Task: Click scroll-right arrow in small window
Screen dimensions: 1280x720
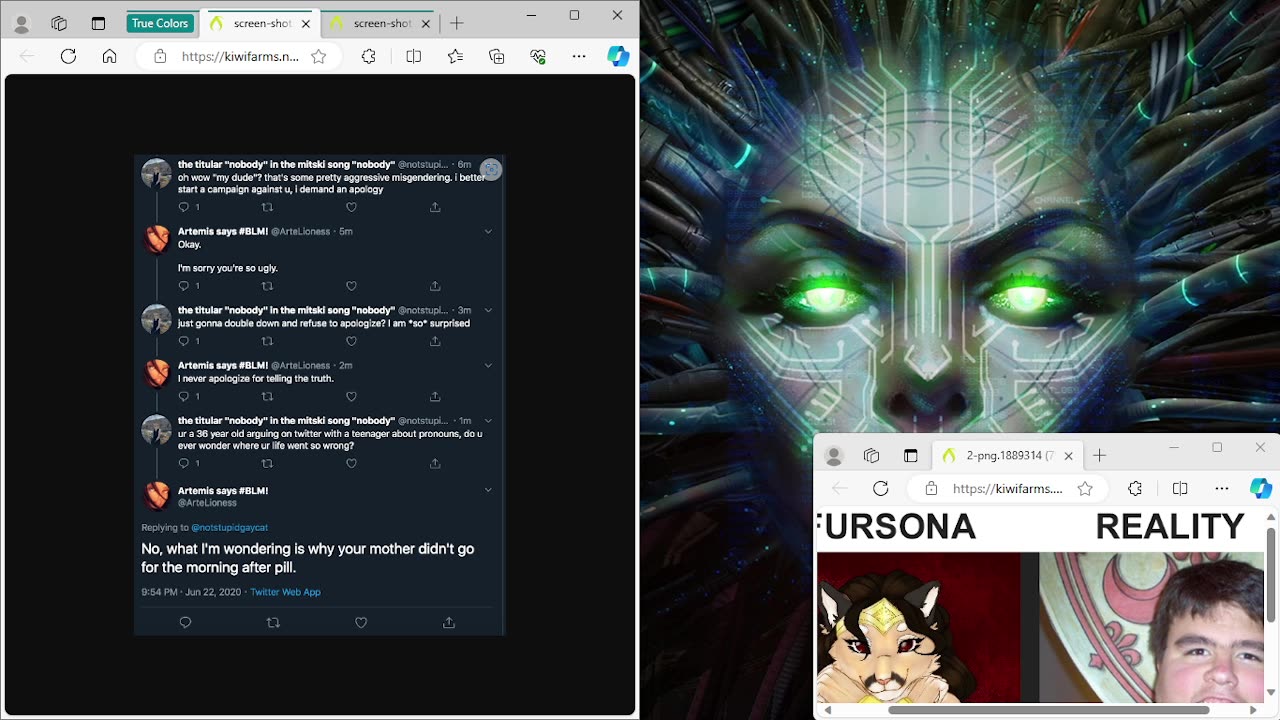Action: pyautogui.click(x=1253, y=711)
